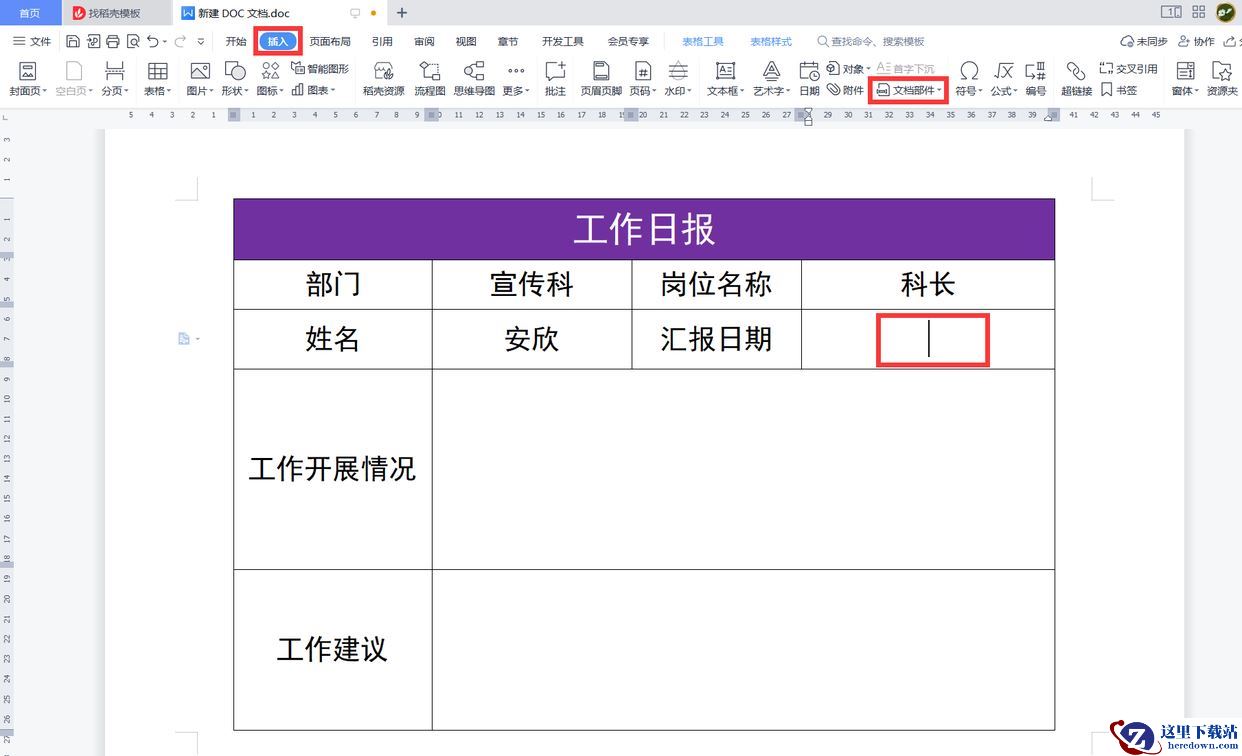This screenshot has width=1242, height=756.
Task: Click the Symbol (符号) omega icon
Action: pyautogui.click(x=969, y=71)
